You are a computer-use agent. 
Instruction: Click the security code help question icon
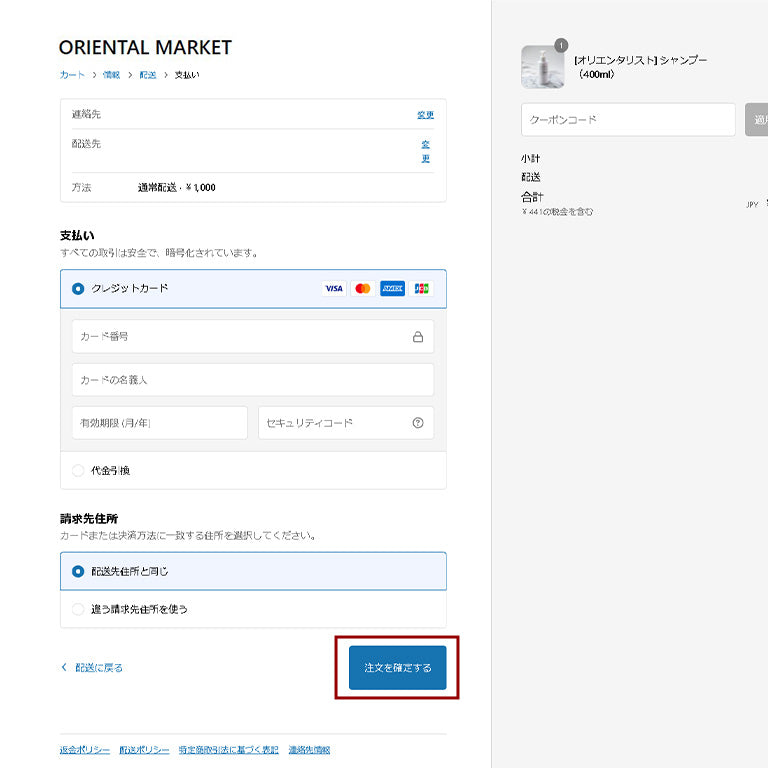[418, 423]
